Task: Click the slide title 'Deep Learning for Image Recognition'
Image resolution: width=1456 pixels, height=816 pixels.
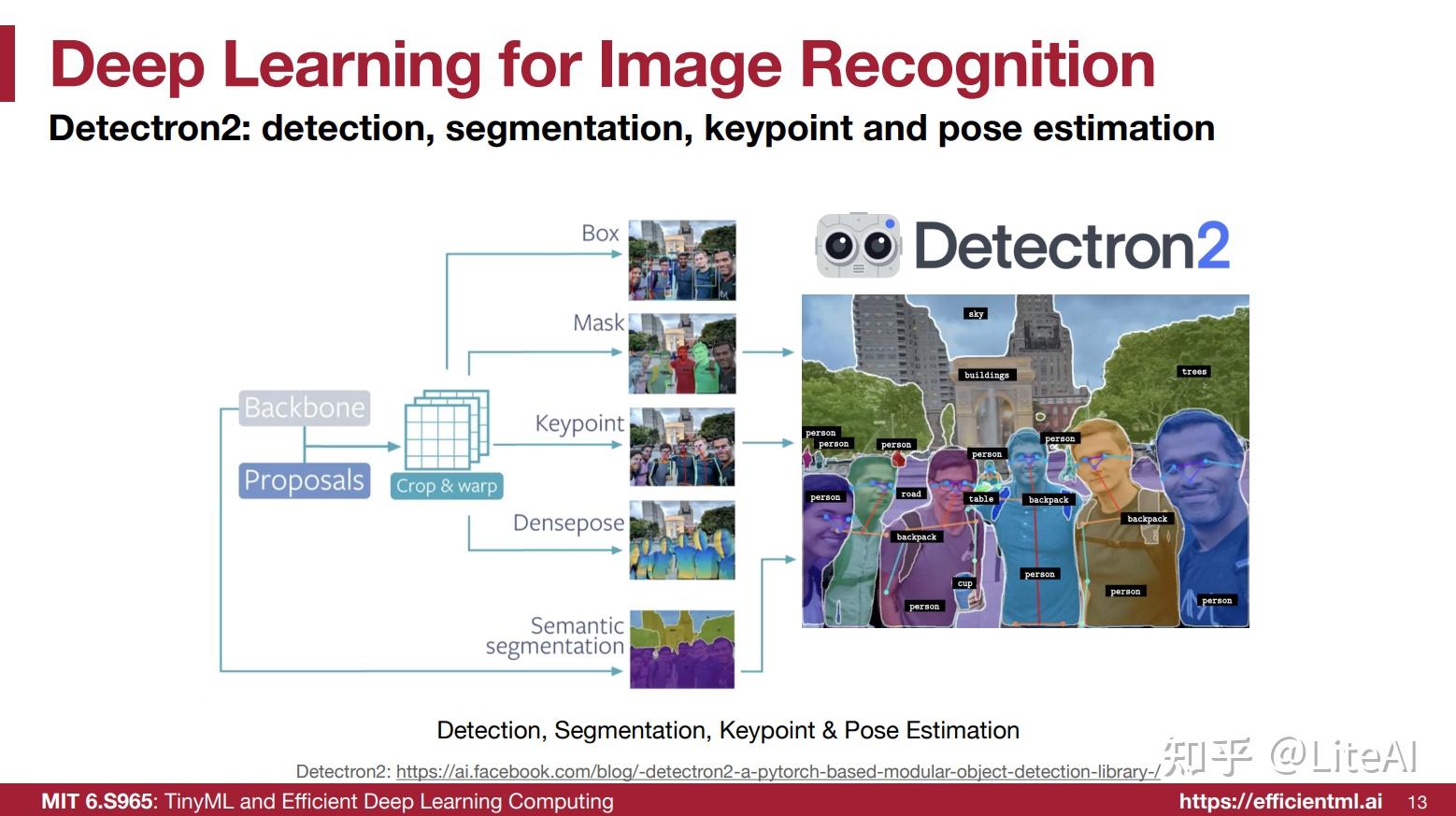Action: click(x=603, y=64)
